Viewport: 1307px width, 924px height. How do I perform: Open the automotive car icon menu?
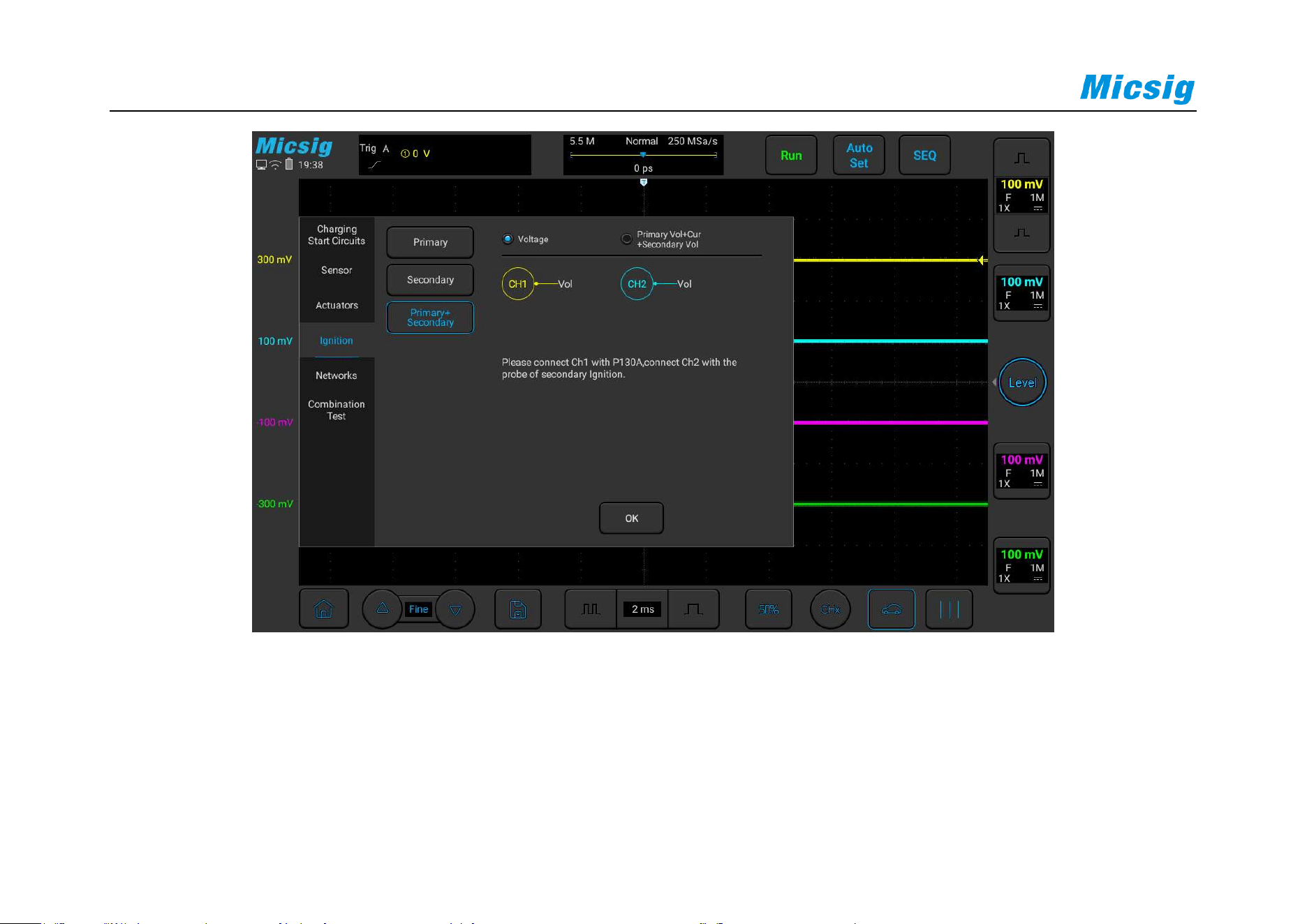(x=892, y=609)
